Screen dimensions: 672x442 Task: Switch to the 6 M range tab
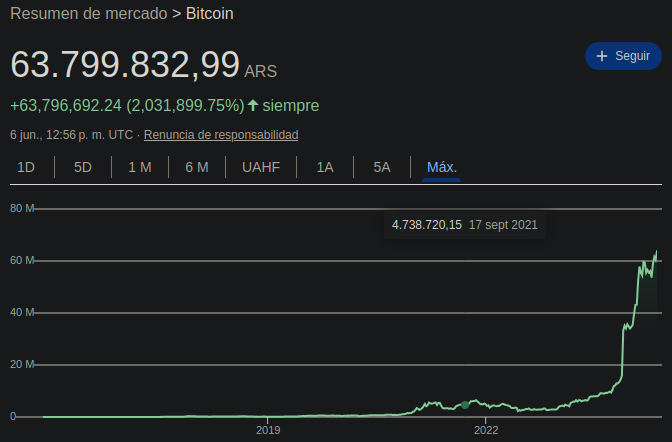coord(197,167)
